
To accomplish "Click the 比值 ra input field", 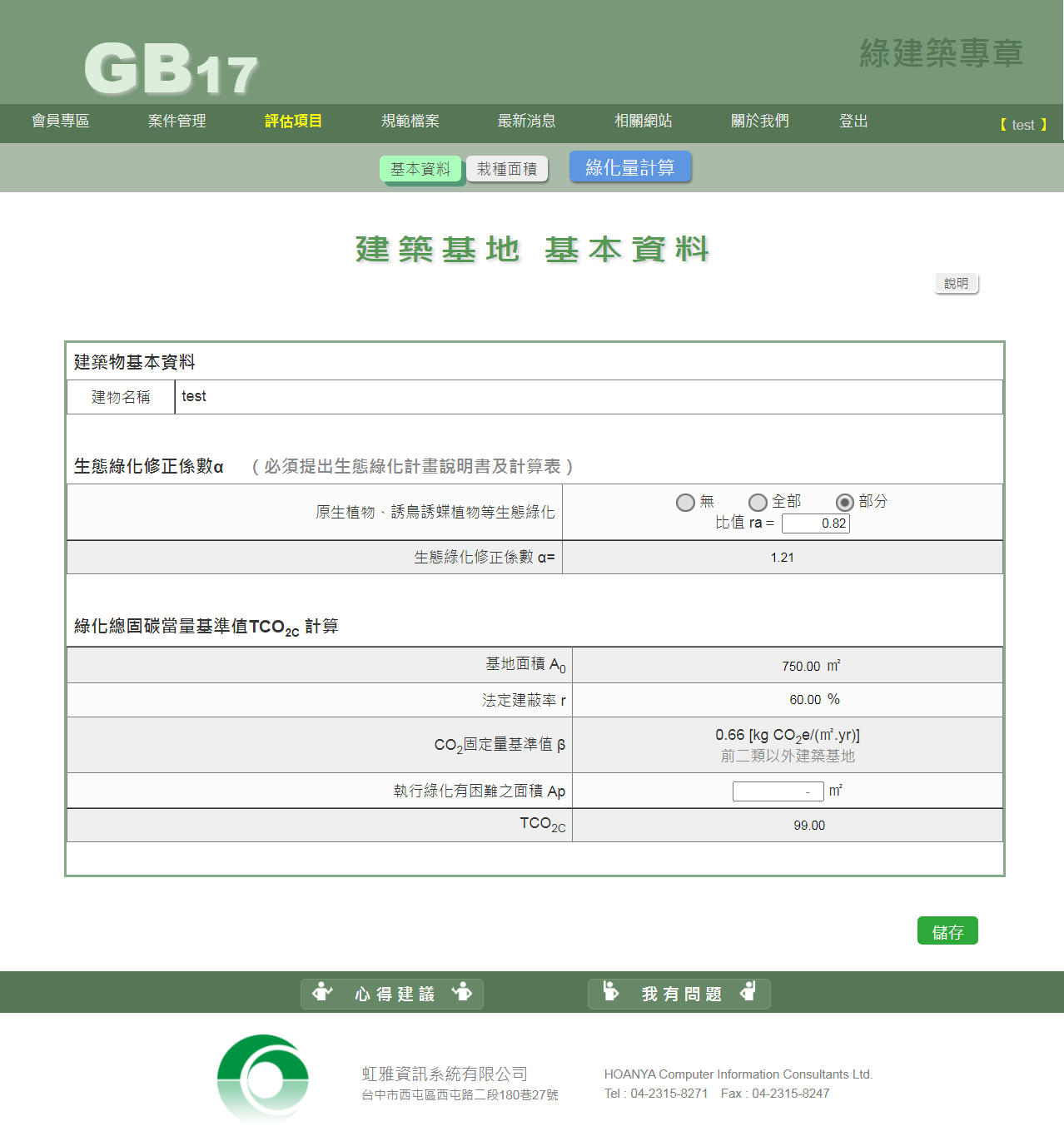I will tap(815, 523).
